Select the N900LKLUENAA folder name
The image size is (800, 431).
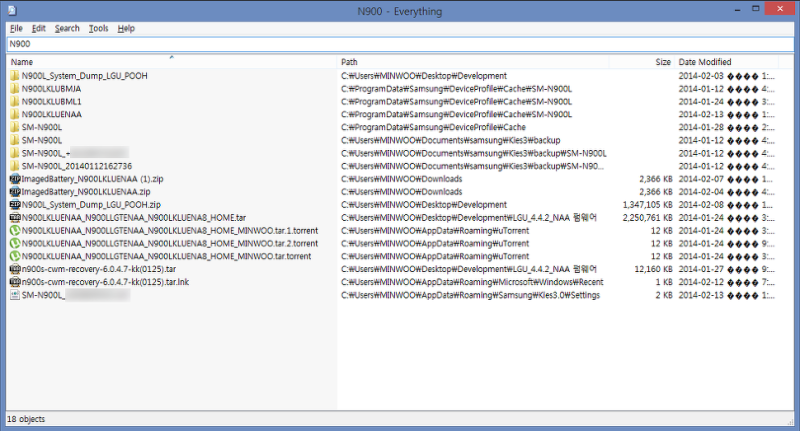52,115
